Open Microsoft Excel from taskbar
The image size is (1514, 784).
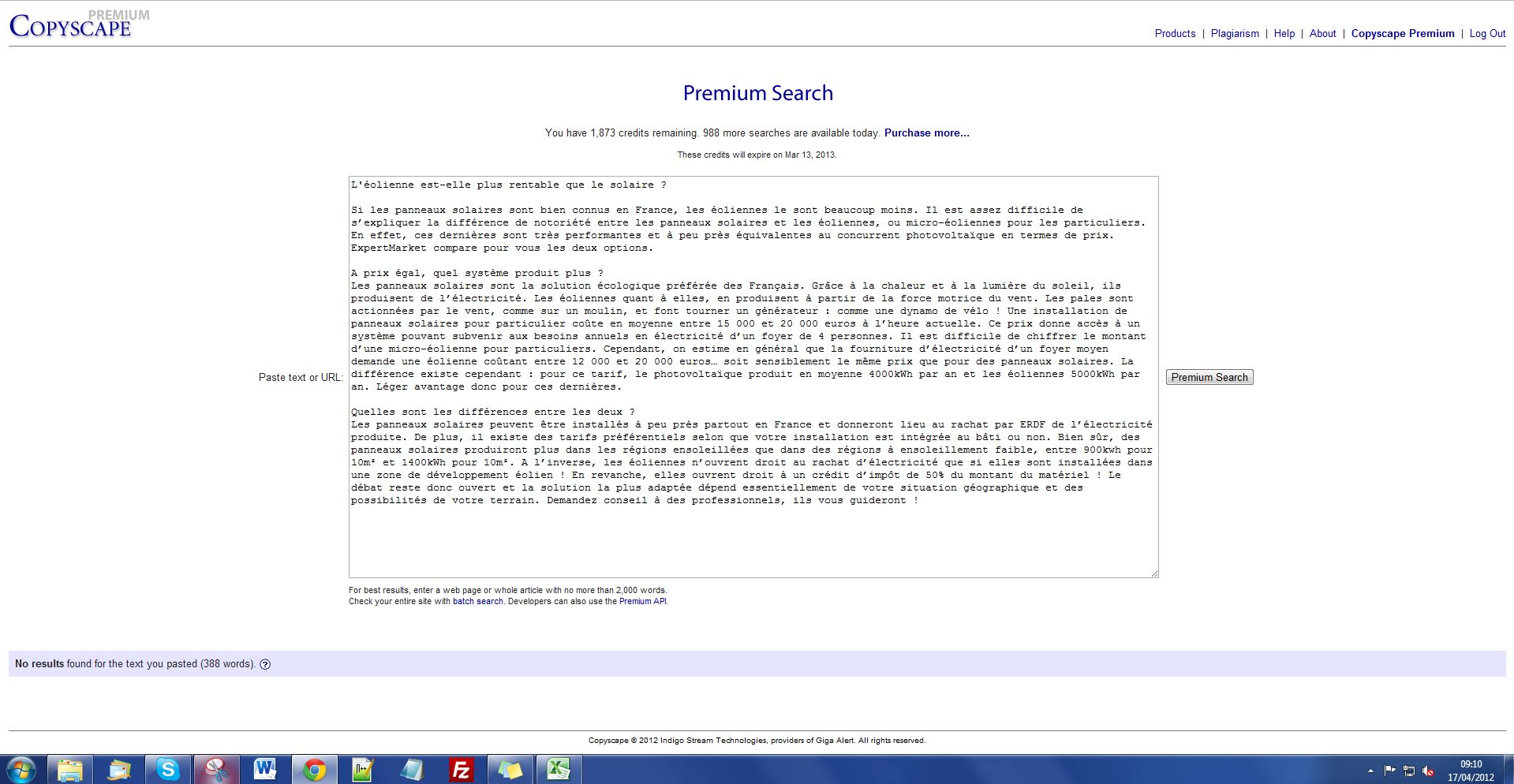pyautogui.click(x=558, y=769)
